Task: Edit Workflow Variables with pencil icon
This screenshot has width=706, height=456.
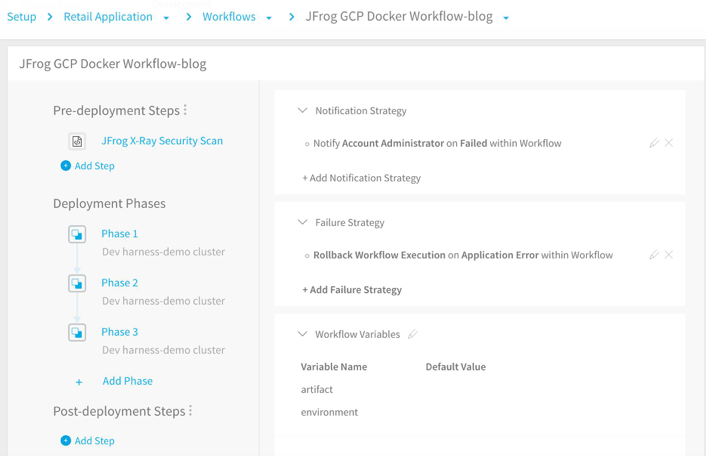Action: 412,334
